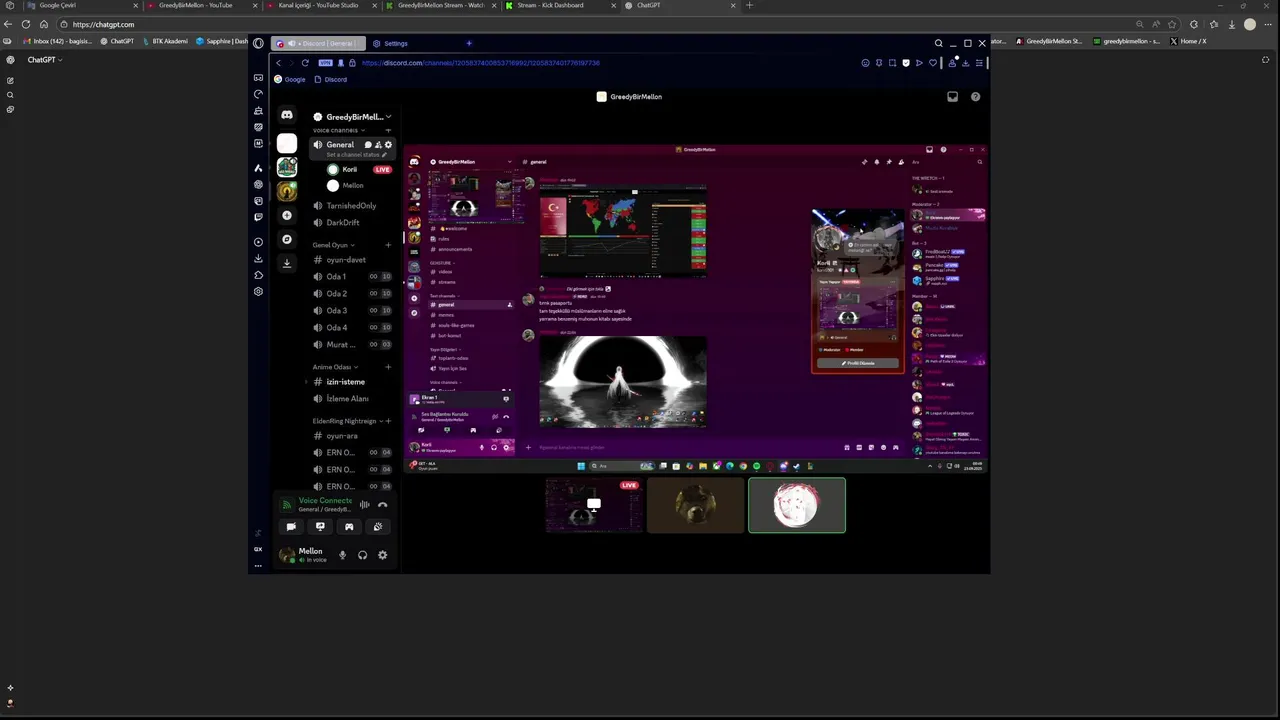Click Twitch icon in Opera sidebar
Viewport: 1280px width, 720px height.
tap(258, 217)
